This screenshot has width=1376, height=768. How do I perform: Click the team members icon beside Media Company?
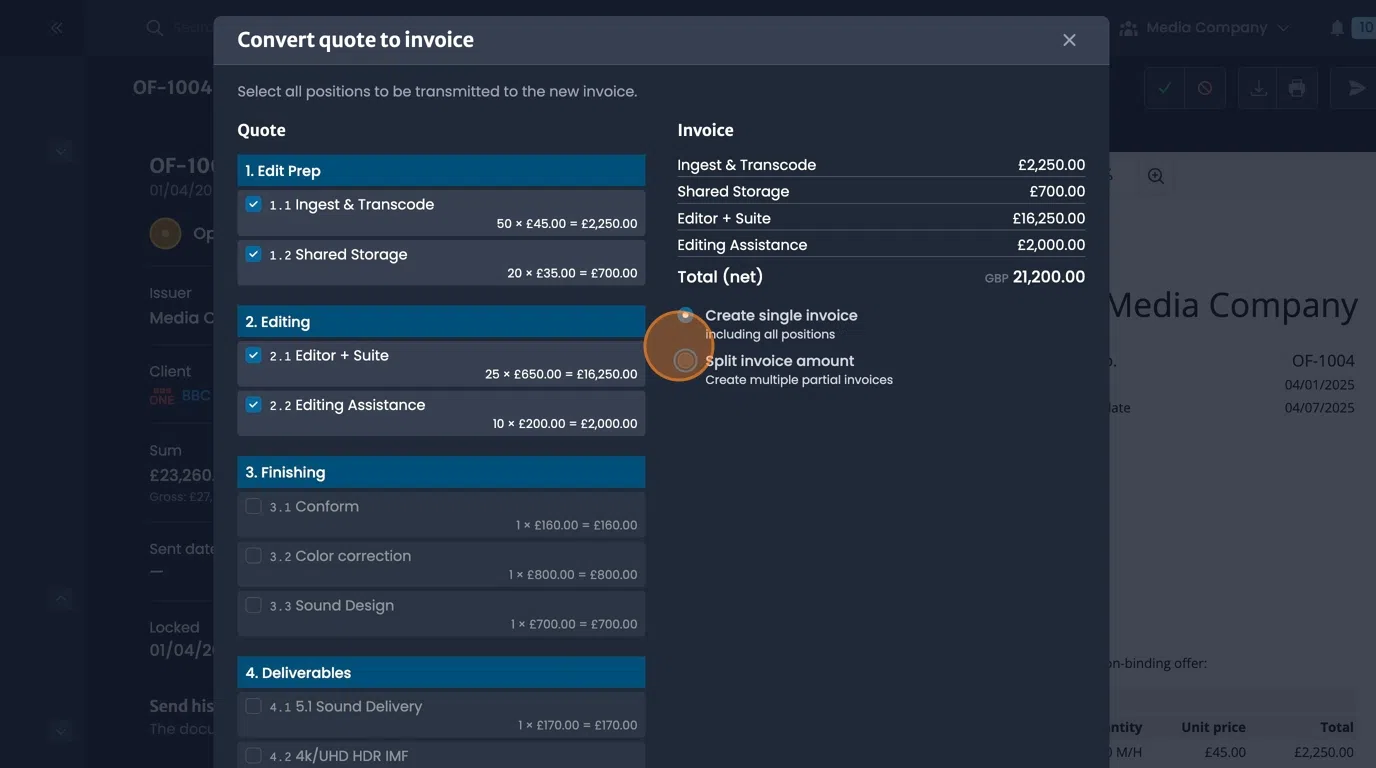(1129, 27)
